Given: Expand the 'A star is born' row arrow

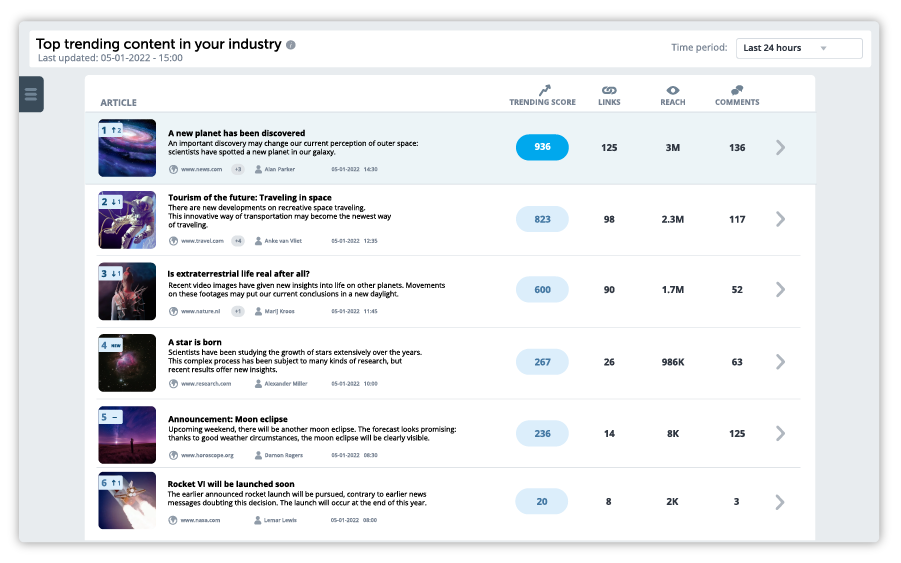Looking at the screenshot, I should point(781,362).
